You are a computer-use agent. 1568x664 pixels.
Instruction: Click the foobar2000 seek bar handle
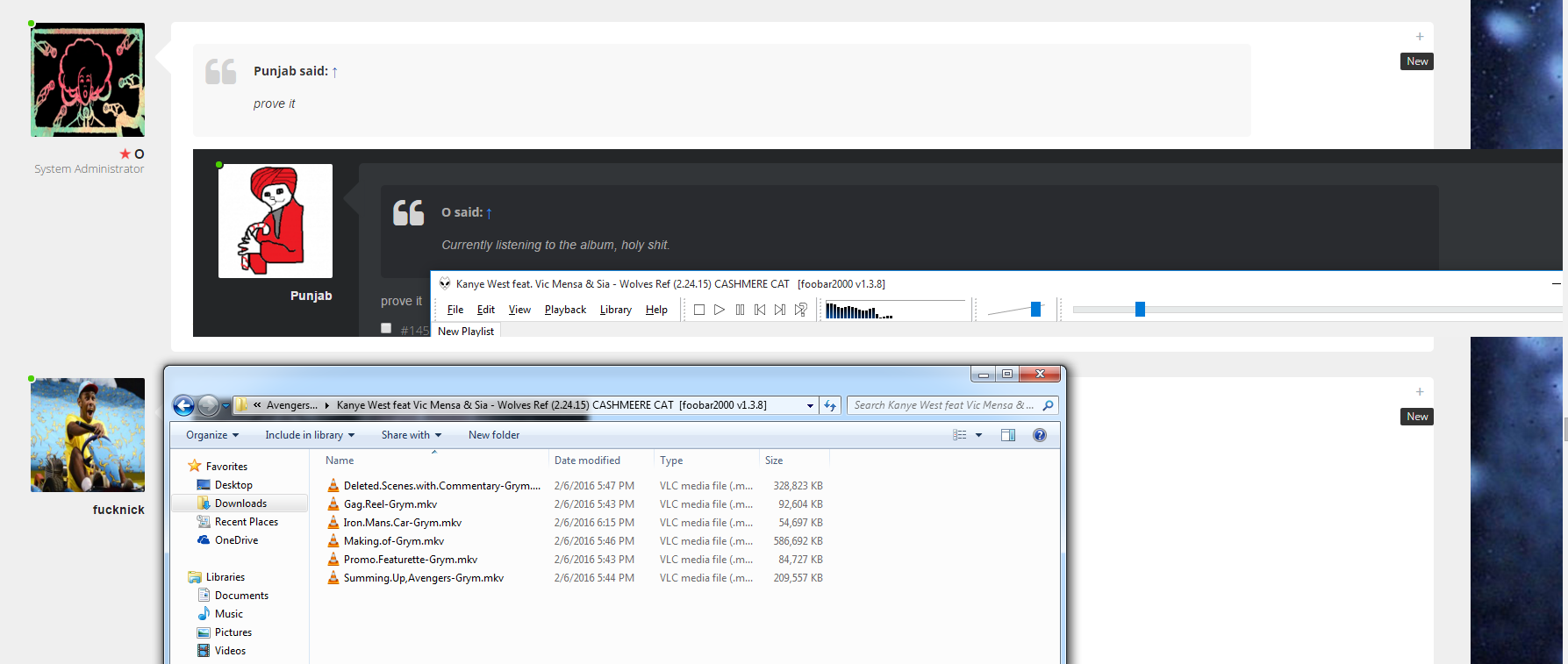(x=1140, y=309)
